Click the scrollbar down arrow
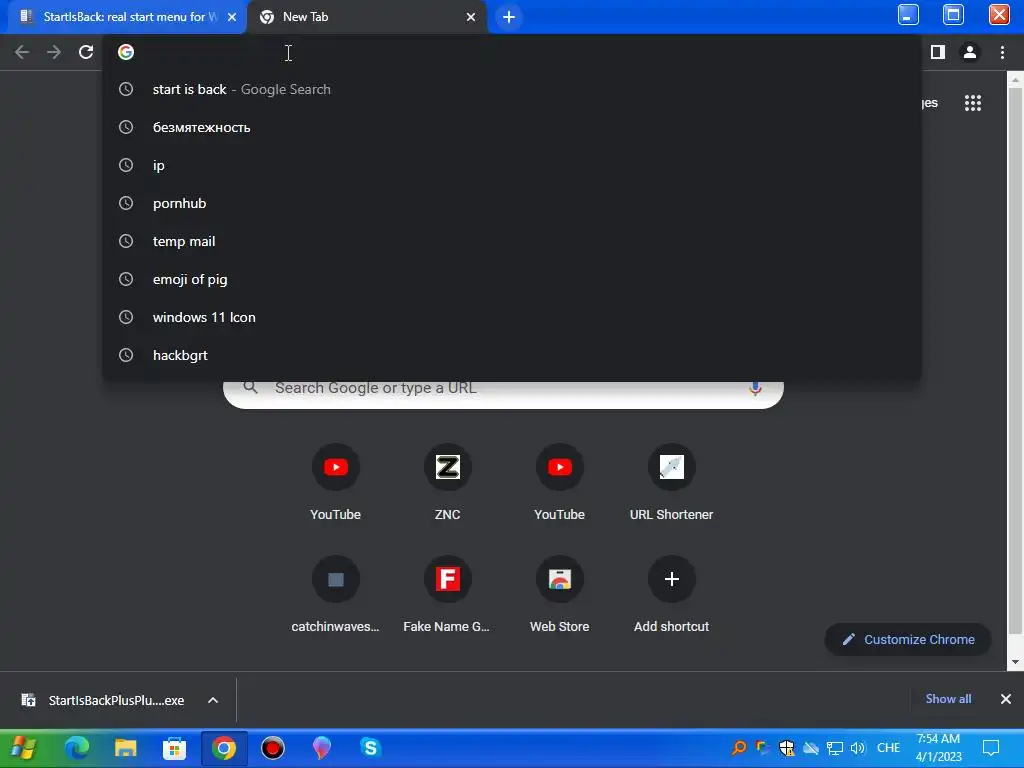 pyautogui.click(x=1015, y=662)
